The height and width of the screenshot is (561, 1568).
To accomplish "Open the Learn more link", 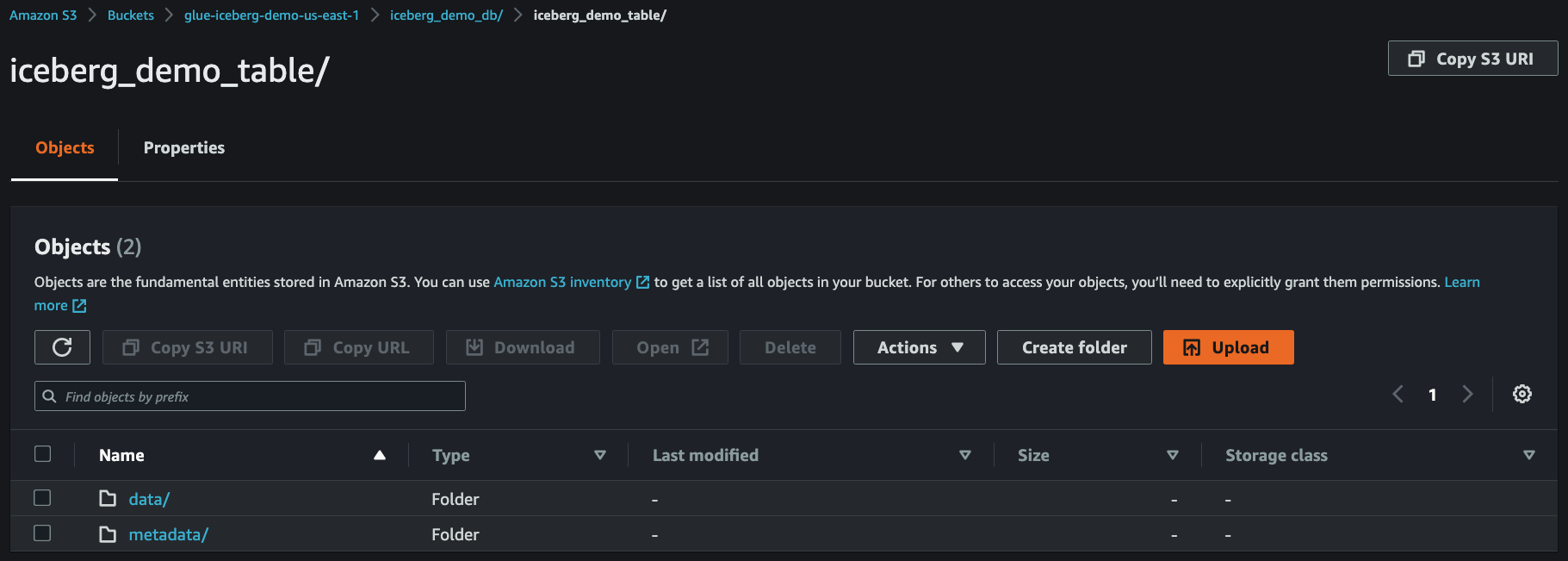I will coord(1462,282).
